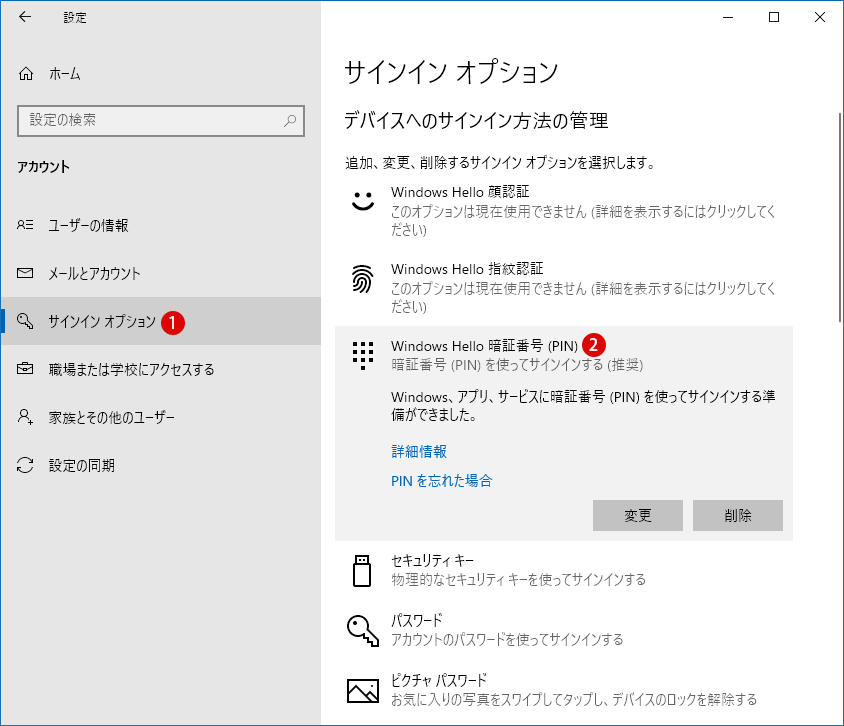
Task: Minimize the 設定 window
Action: (x=728, y=17)
